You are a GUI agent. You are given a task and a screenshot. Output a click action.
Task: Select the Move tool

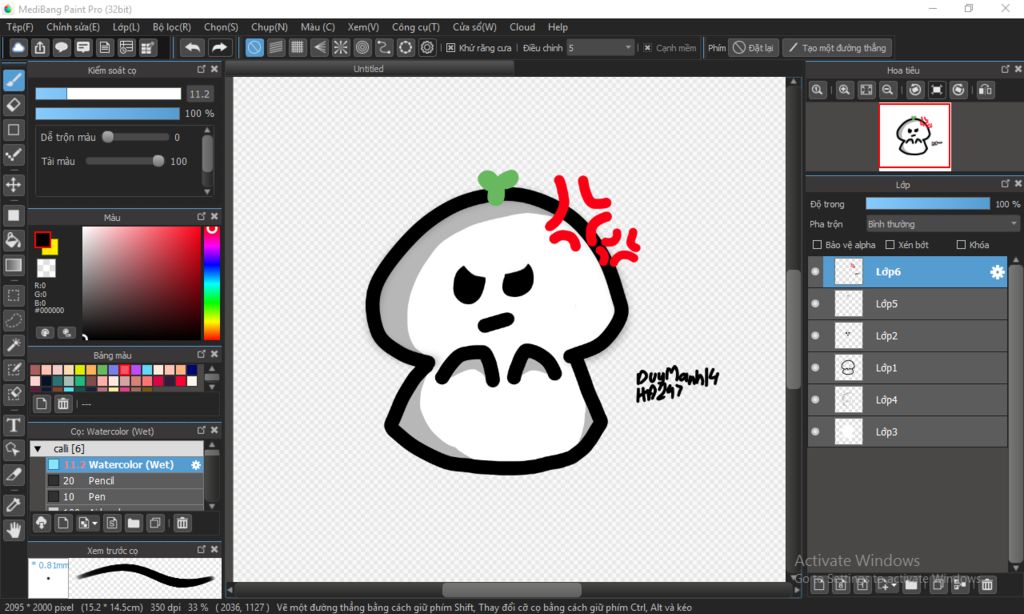click(14, 185)
